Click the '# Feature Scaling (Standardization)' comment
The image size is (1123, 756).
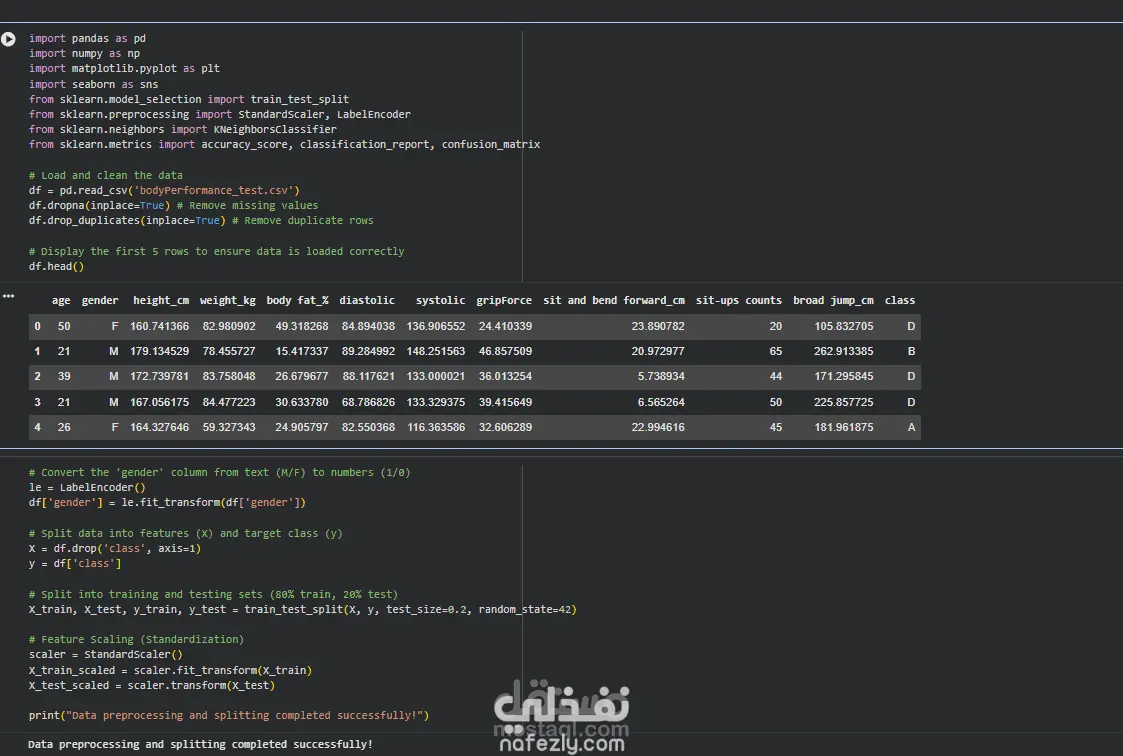(136, 639)
